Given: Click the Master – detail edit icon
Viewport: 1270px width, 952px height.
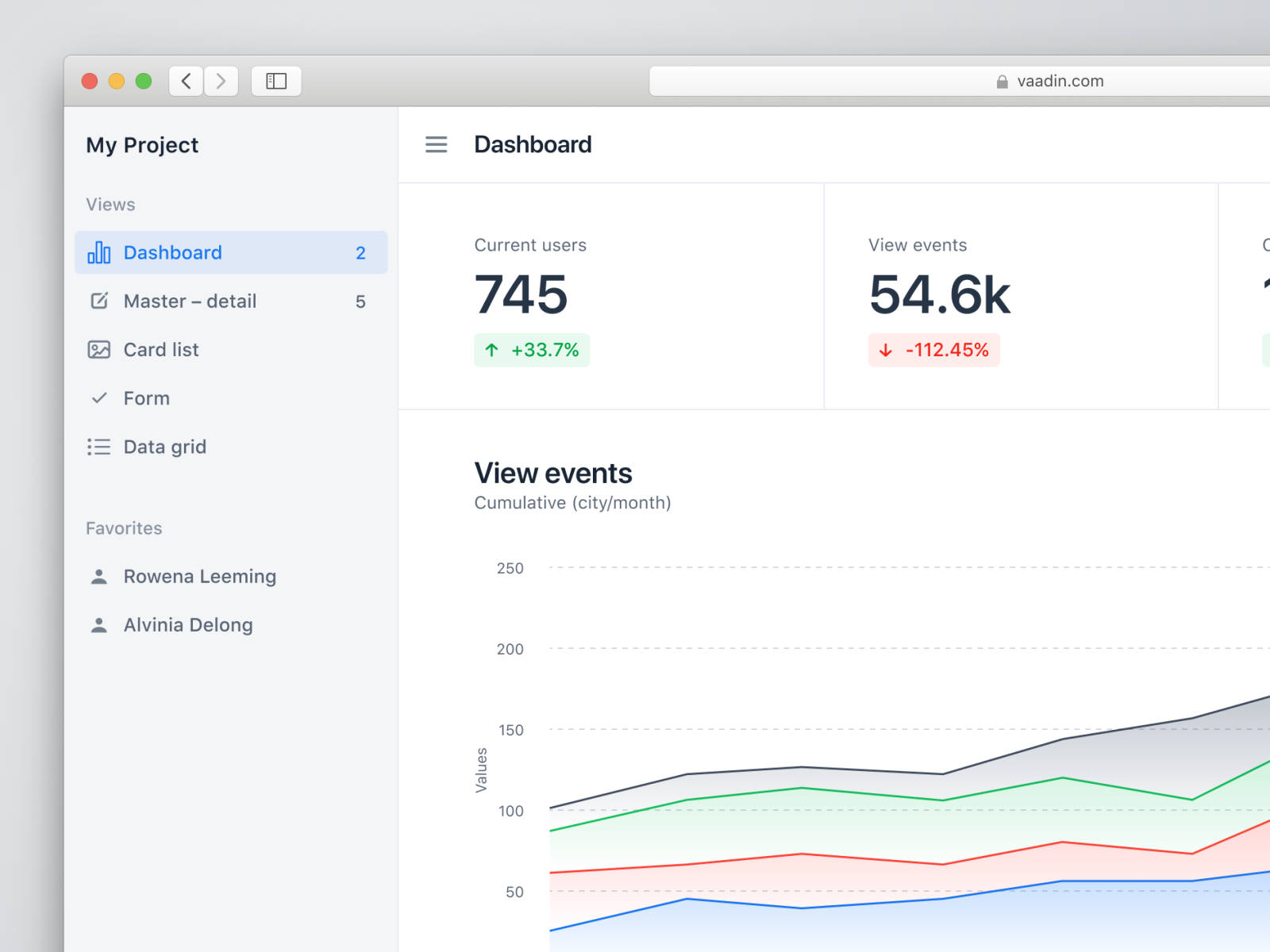Looking at the screenshot, I should [99, 301].
